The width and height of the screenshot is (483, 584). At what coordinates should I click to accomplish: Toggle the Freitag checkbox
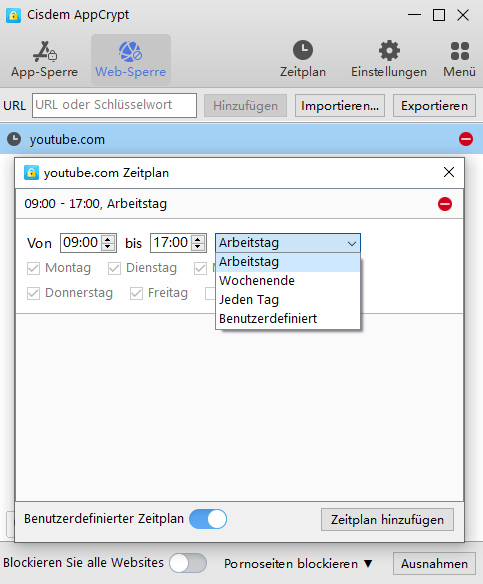tap(136, 293)
